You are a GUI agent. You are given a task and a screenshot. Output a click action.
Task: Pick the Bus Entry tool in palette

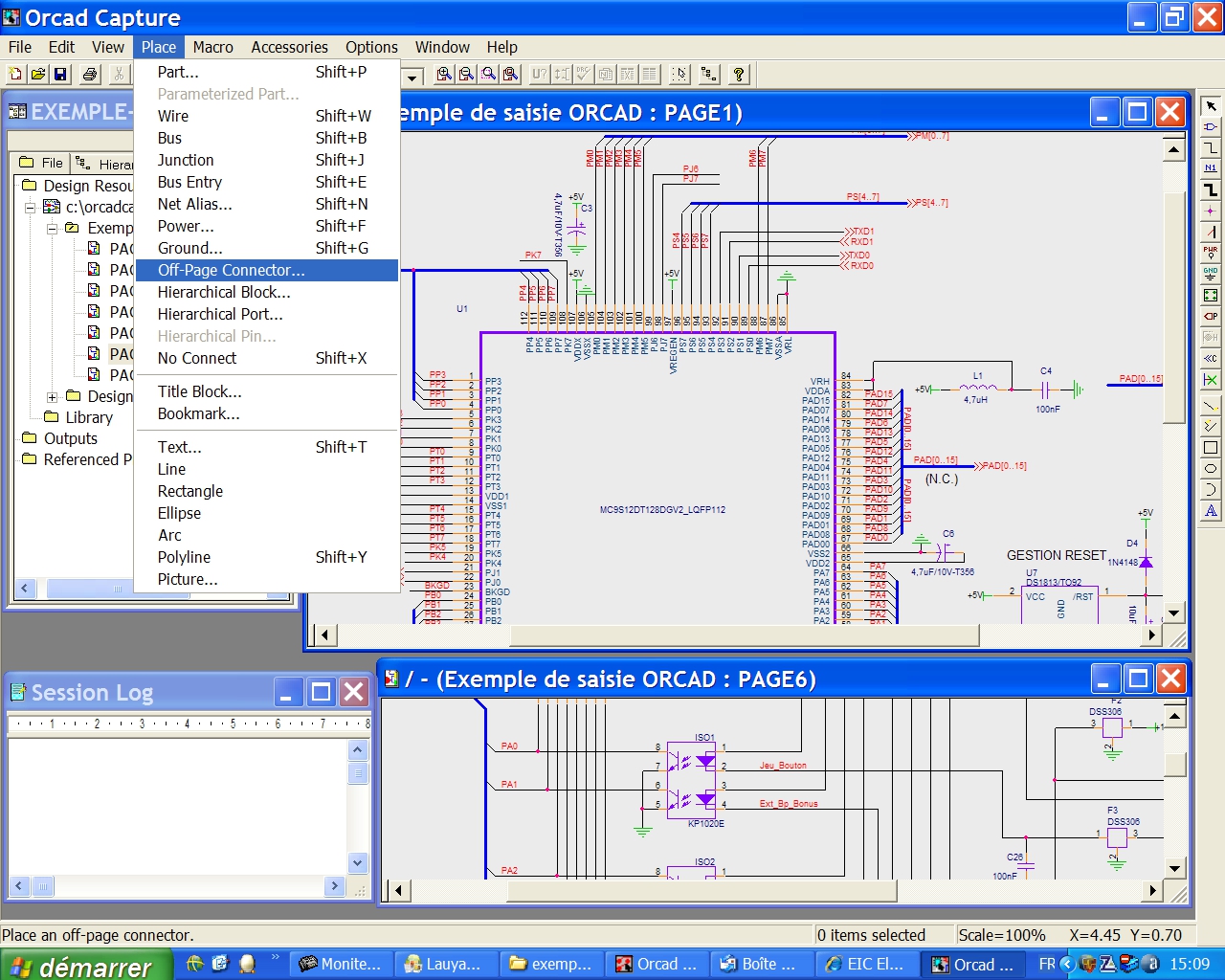(x=1211, y=232)
